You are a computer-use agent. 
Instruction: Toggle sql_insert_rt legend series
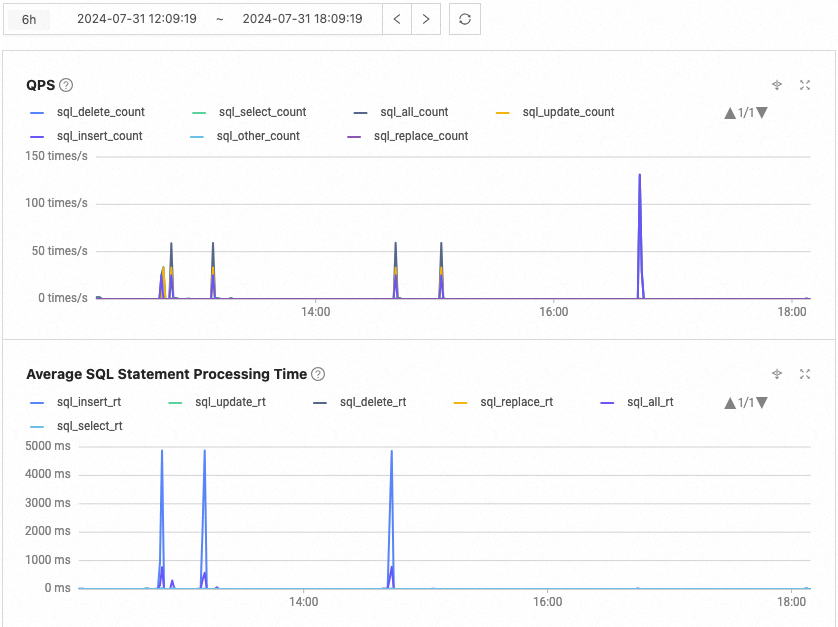pyautogui.click(x=76, y=402)
